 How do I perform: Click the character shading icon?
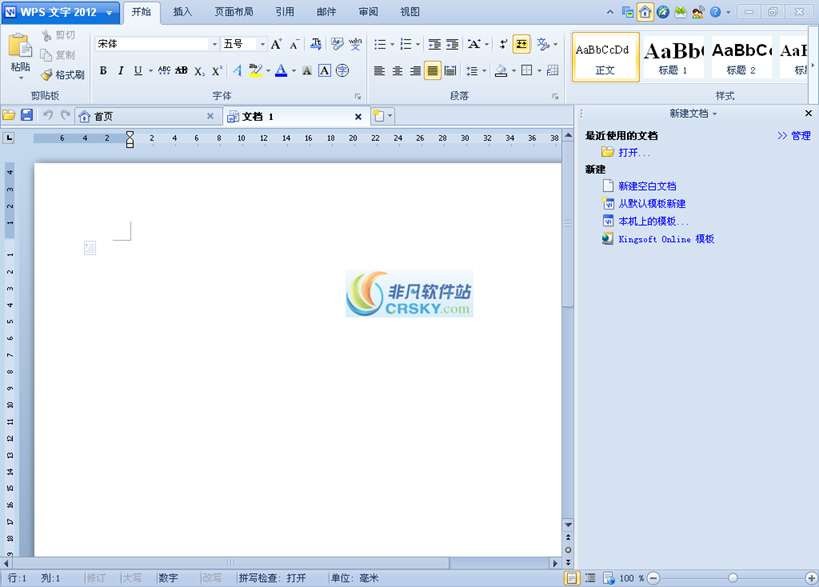pyautogui.click(x=307, y=71)
